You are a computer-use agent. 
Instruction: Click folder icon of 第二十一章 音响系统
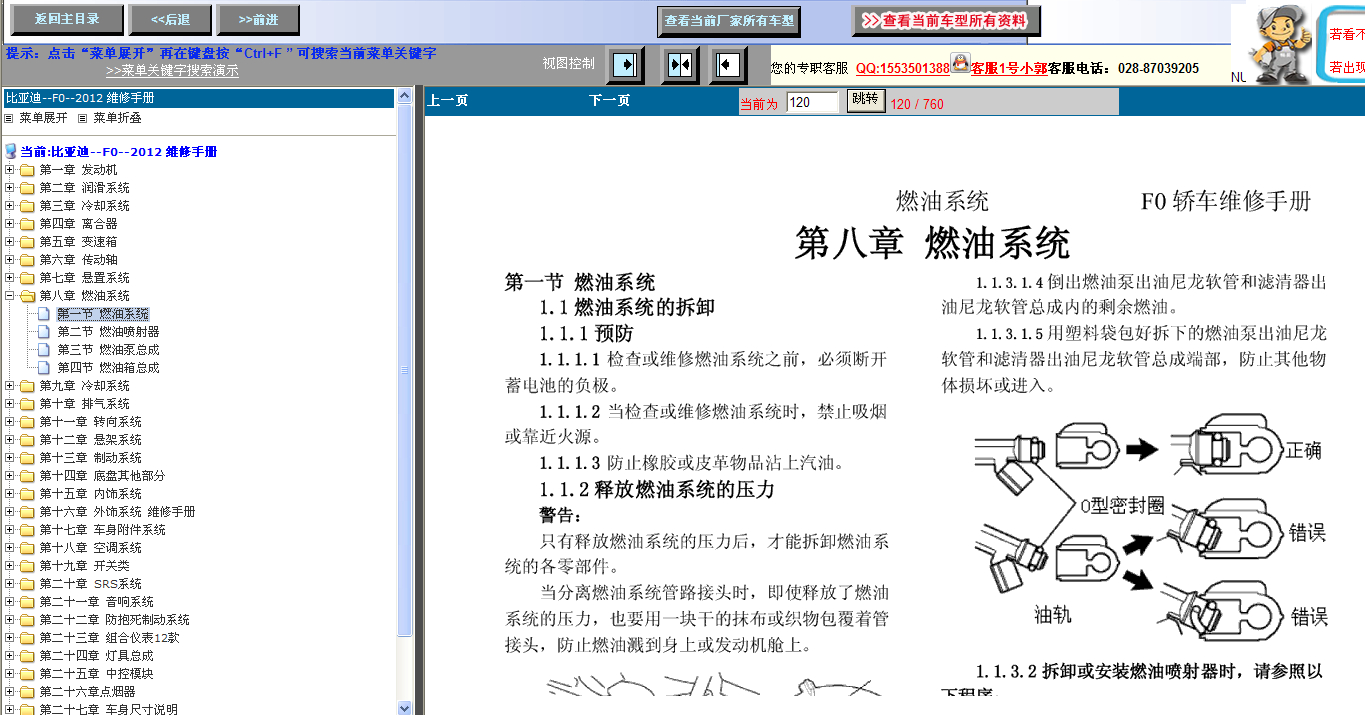(27, 602)
